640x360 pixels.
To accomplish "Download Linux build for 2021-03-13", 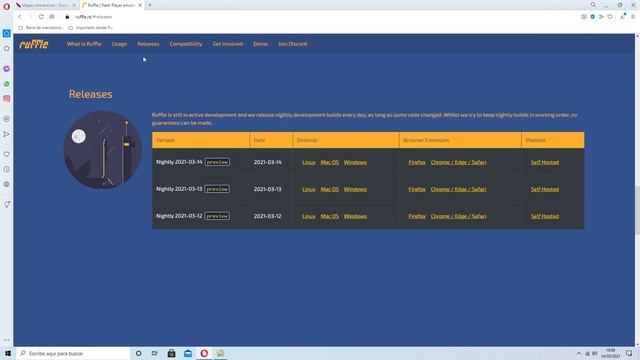I will tap(309, 189).
